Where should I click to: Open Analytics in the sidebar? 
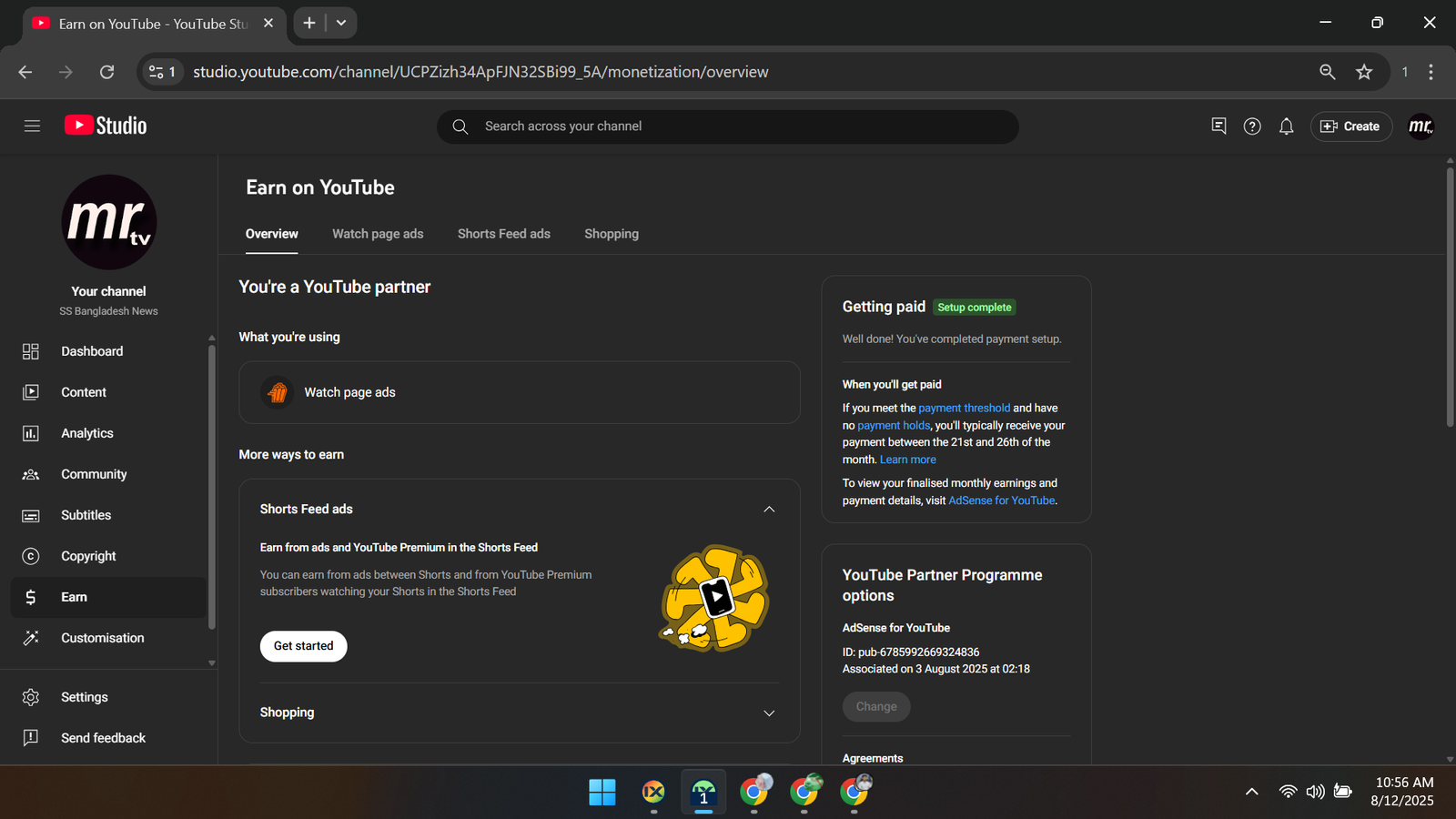(x=109, y=433)
